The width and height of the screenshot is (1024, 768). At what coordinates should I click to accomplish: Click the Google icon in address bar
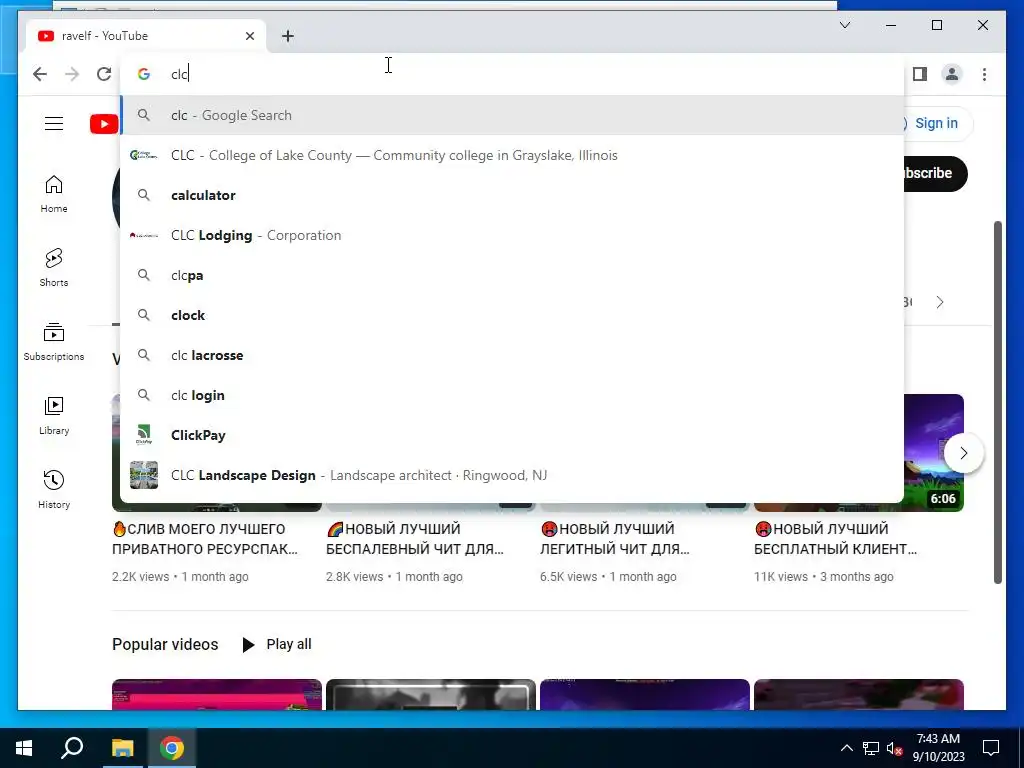144,74
